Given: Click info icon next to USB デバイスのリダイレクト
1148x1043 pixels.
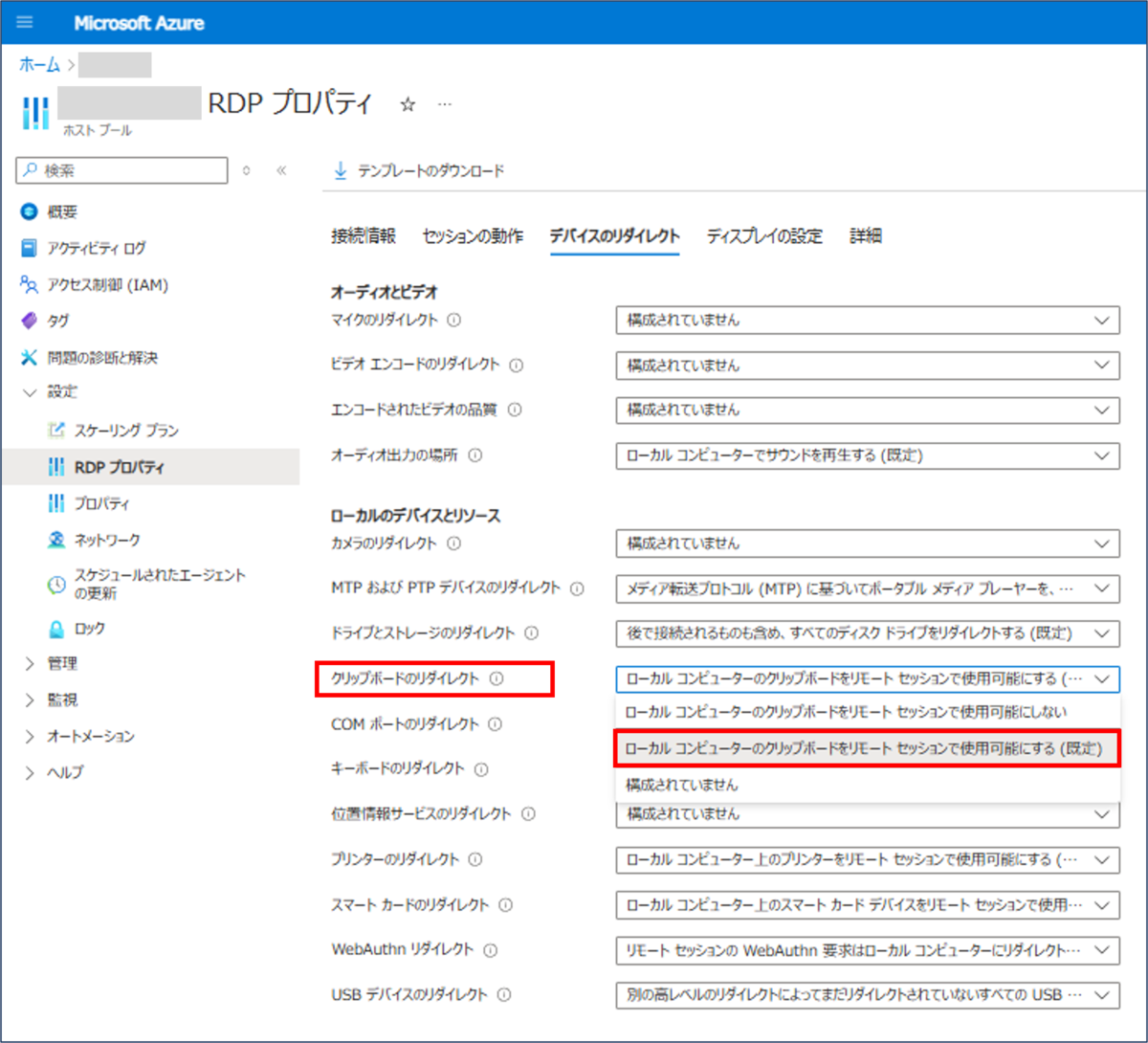Looking at the screenshot, I should tap(504, 995).
